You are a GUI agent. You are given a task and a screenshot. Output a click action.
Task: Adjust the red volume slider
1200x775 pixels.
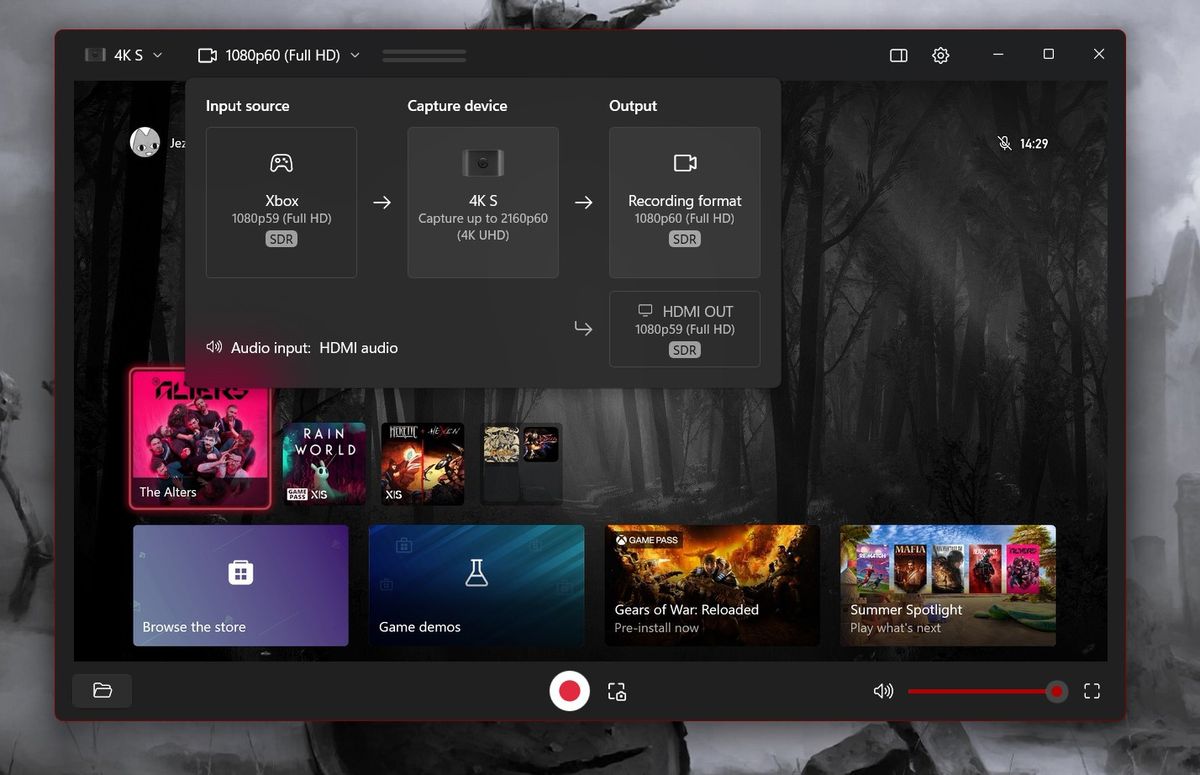click(x=986, y=691)
